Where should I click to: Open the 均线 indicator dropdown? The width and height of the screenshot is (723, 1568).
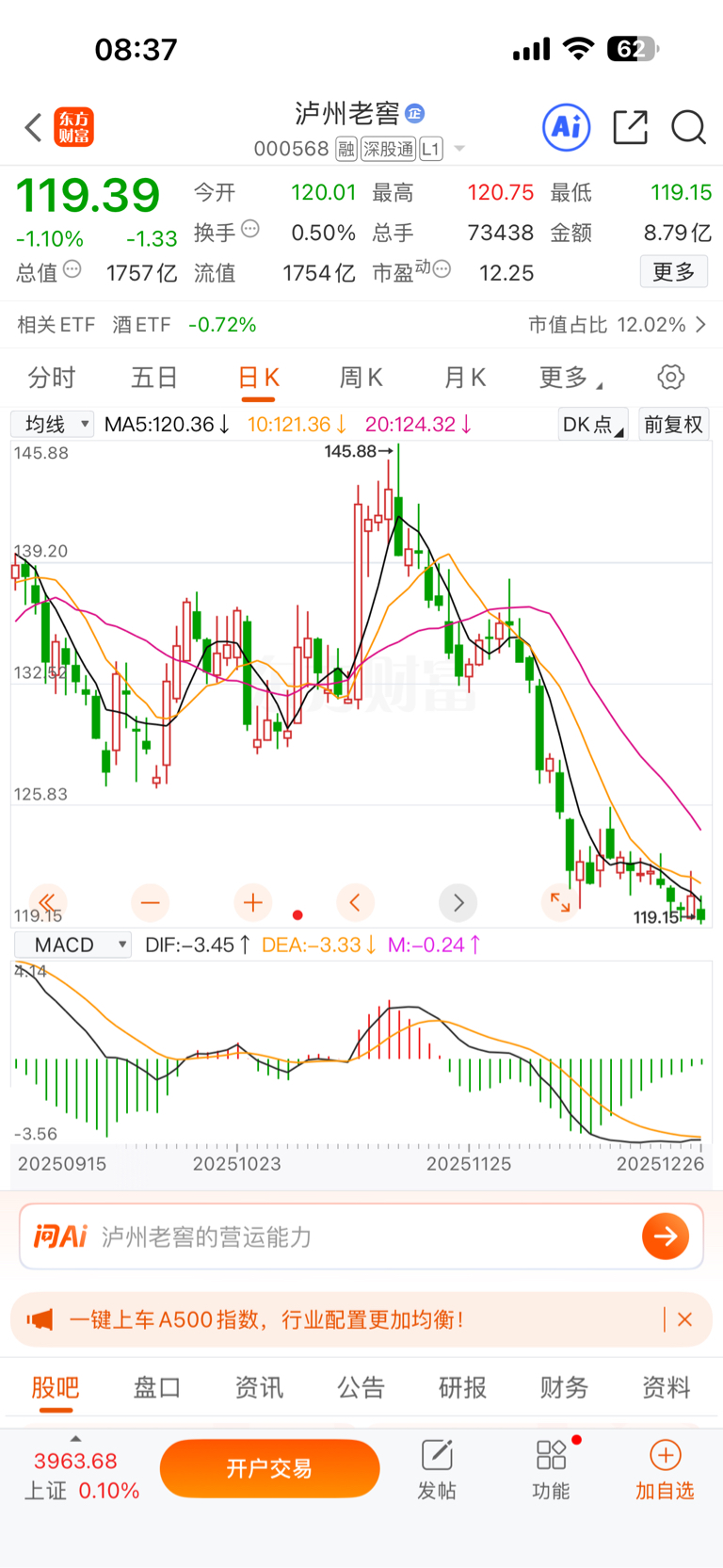point(53,424)
